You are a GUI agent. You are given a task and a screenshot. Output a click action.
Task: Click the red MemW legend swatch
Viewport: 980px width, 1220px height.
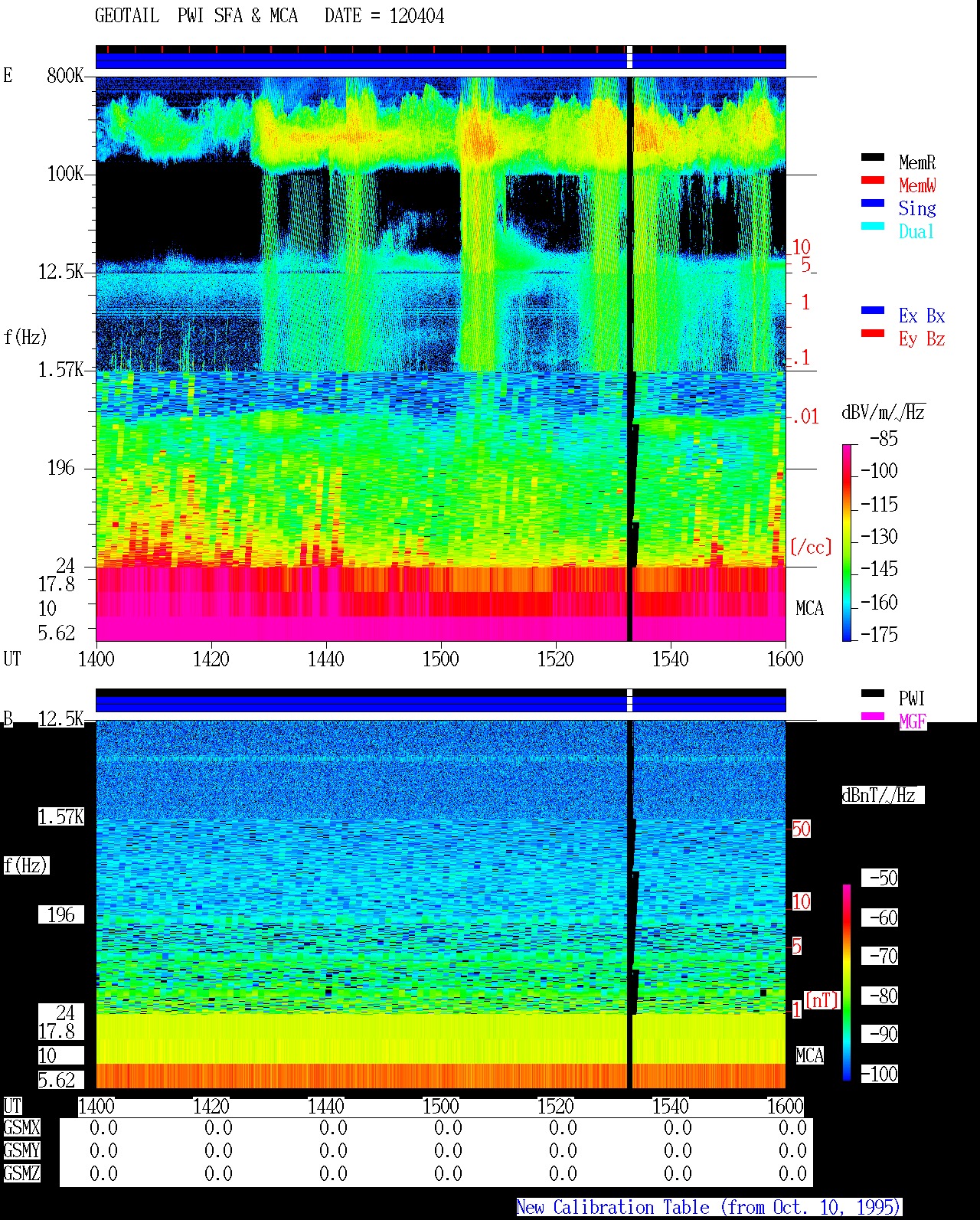point(873,181)
